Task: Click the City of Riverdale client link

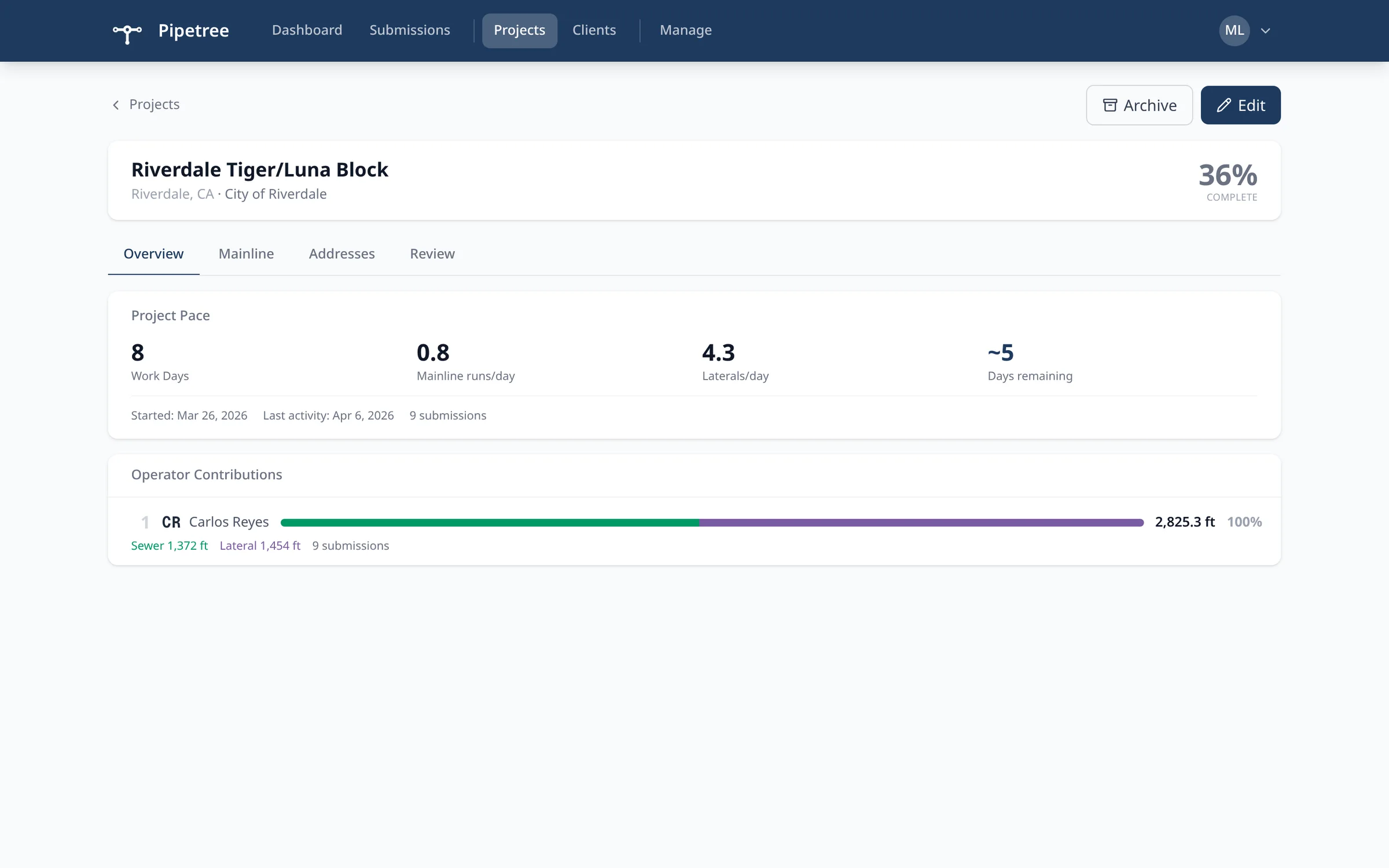Action: (275, 194)
